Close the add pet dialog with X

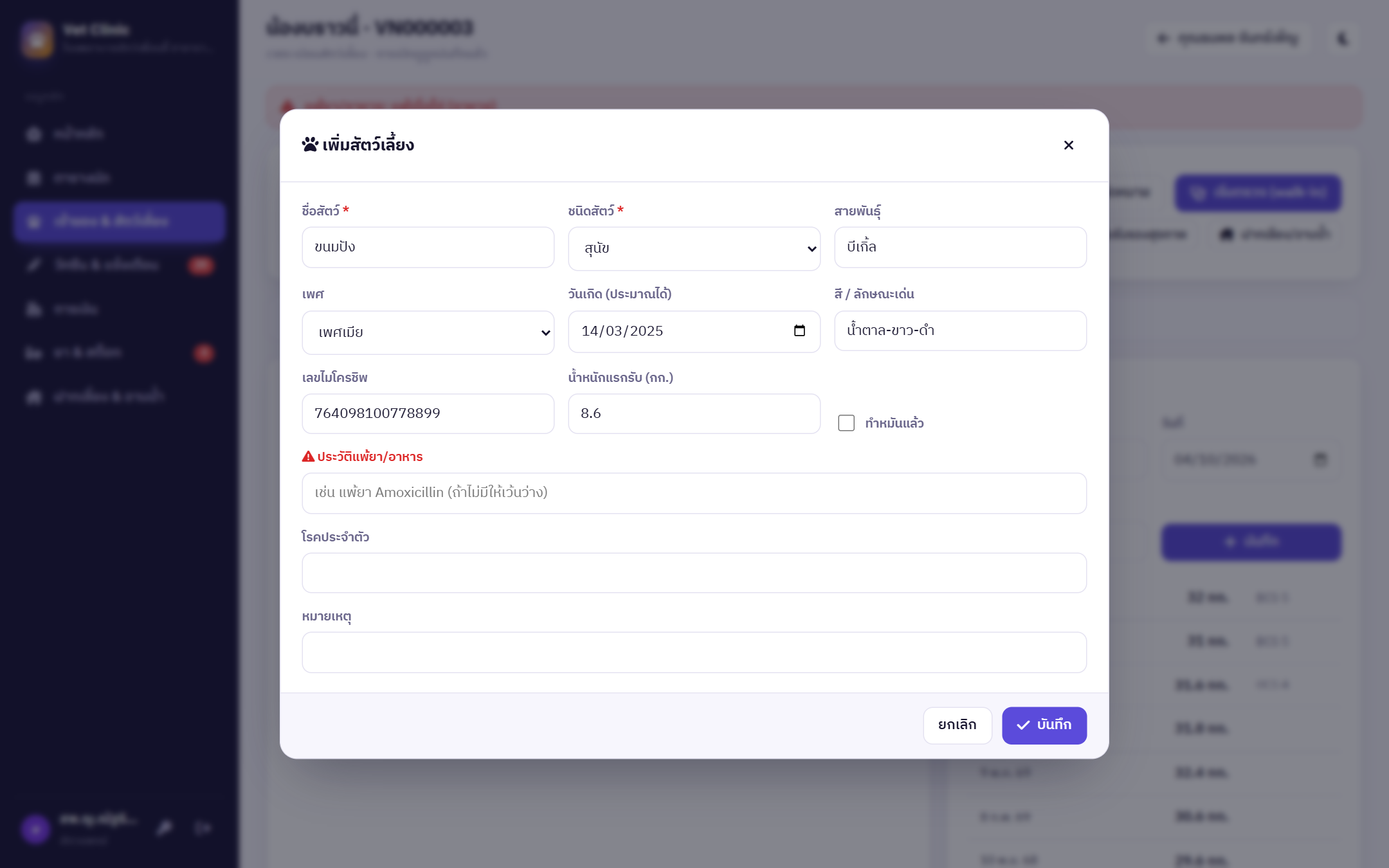point(1068,145)
